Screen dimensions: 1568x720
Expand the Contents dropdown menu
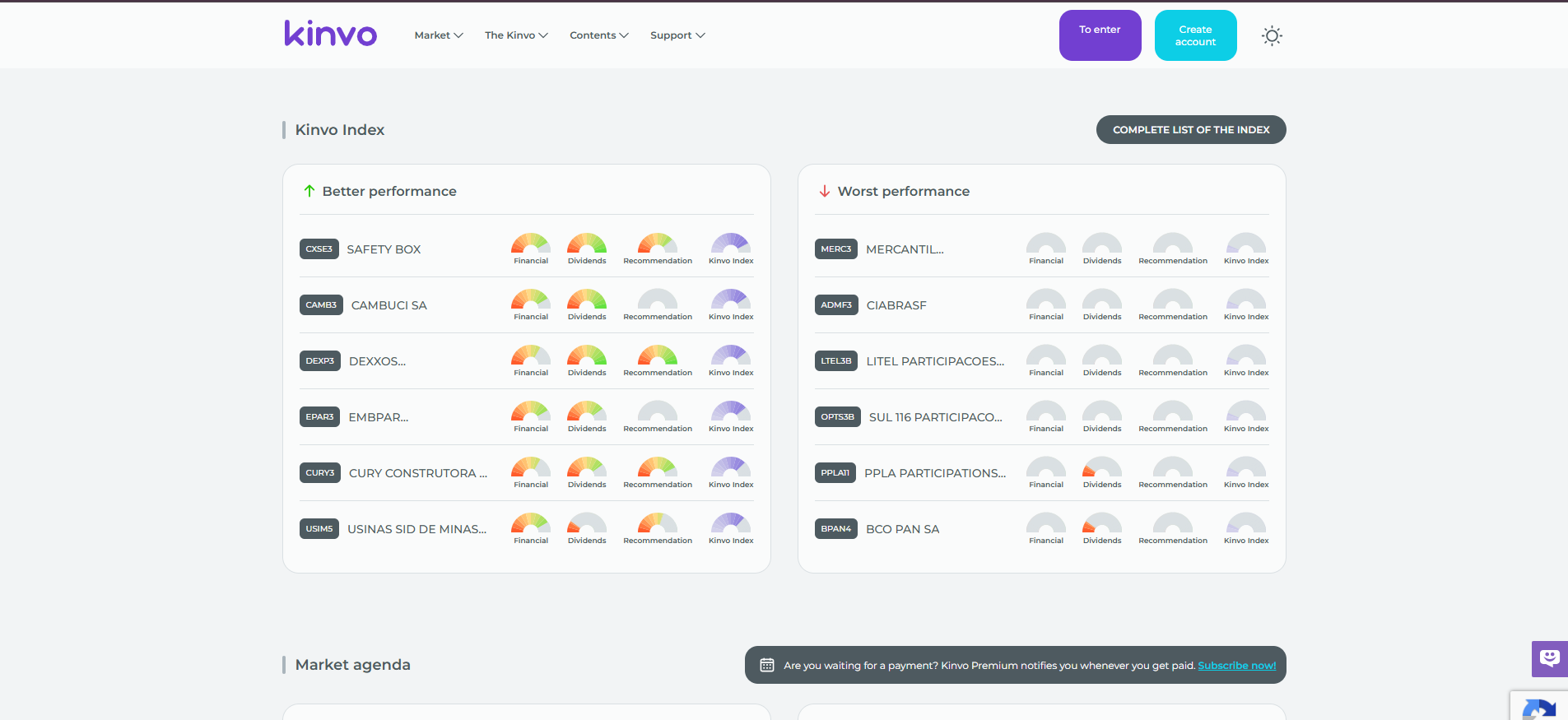[x=599, y=35]
